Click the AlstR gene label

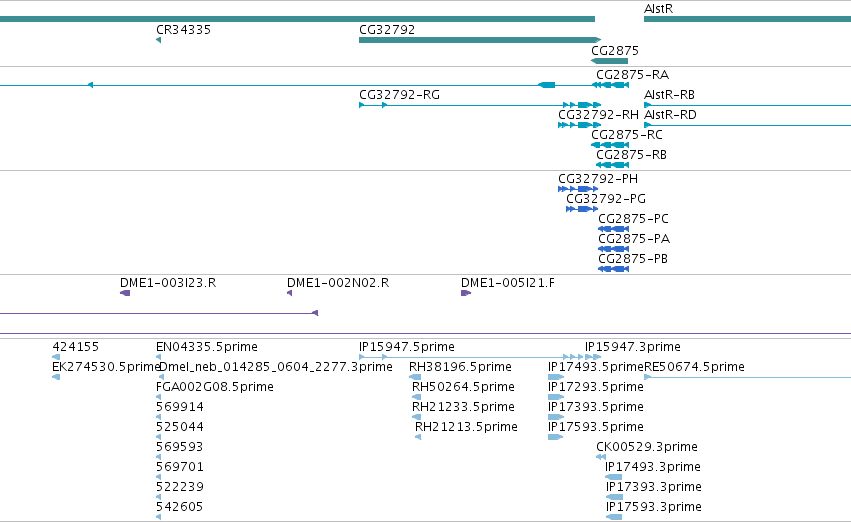point(658,9)
